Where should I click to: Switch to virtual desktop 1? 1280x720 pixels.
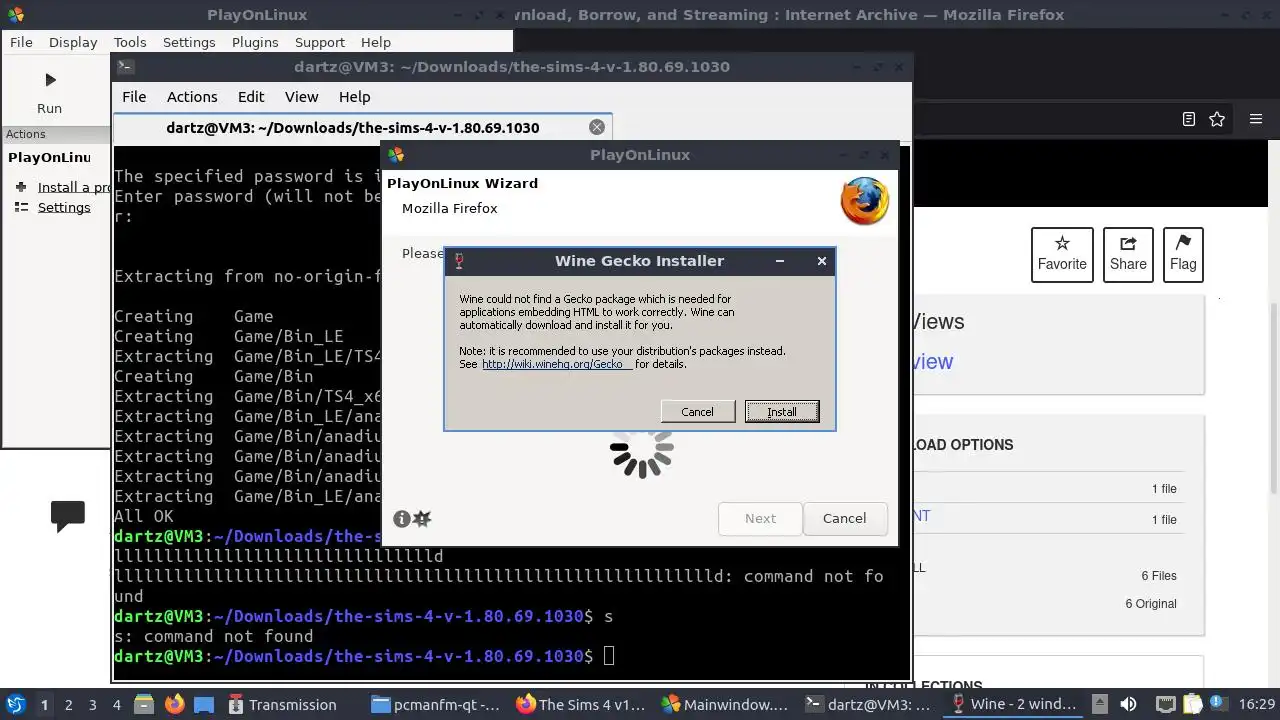pyautogui.click(x=44, y=704)
